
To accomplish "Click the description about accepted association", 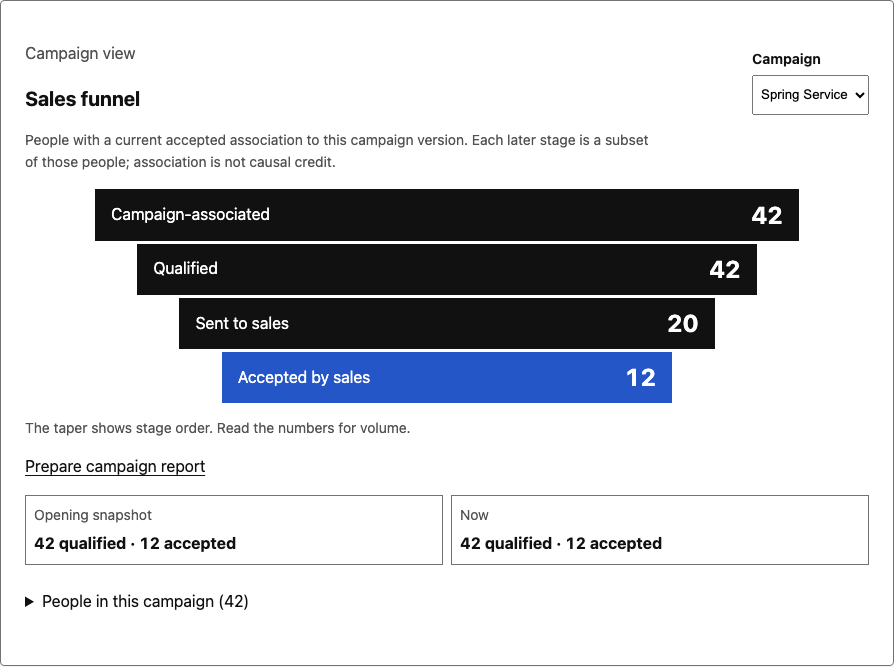I will pyautogui.click(x=336, y=151).
